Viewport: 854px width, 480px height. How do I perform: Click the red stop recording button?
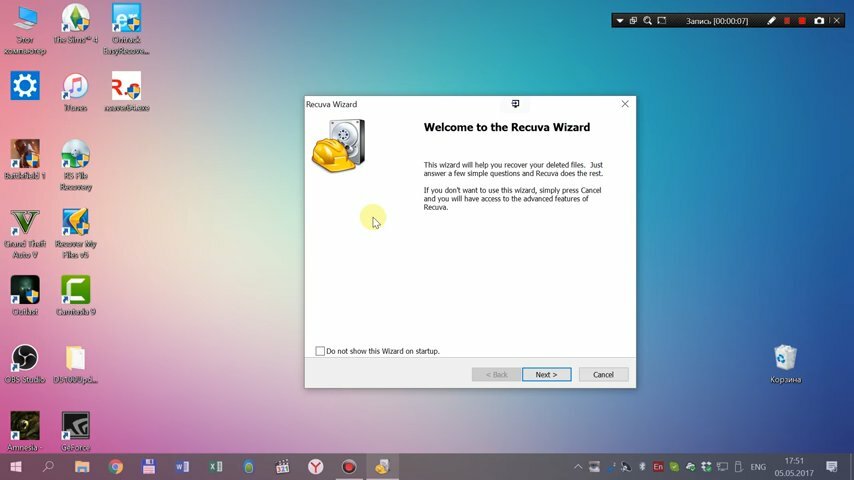802,21
